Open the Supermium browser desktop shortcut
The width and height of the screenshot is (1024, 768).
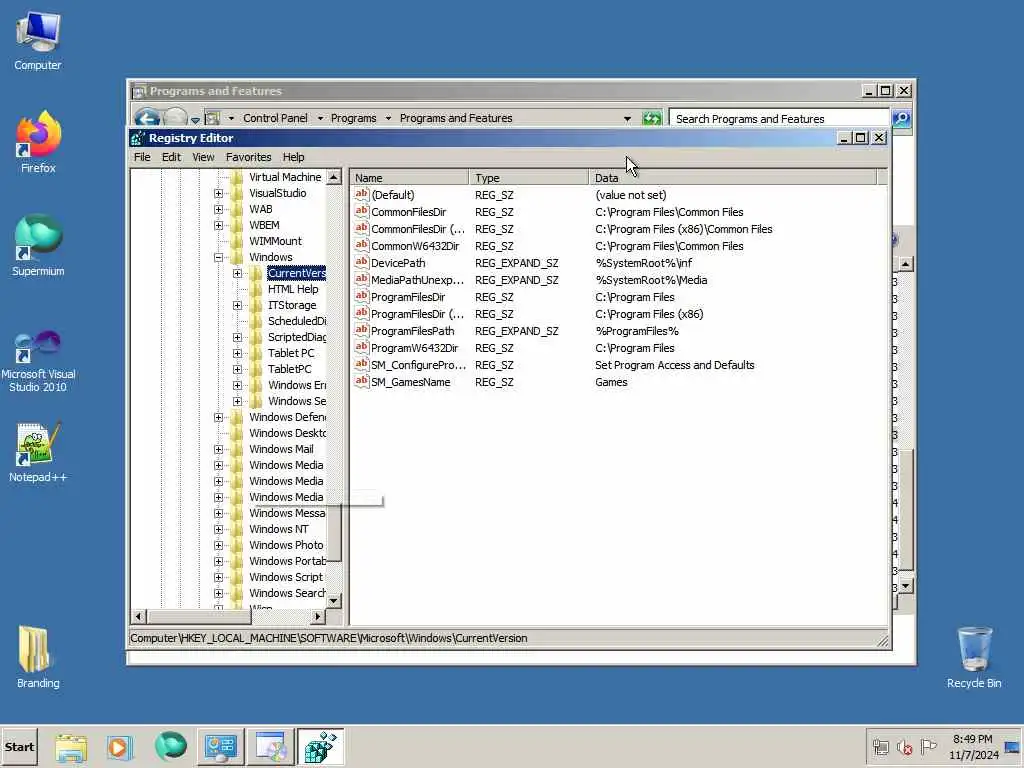click(38, 246)
